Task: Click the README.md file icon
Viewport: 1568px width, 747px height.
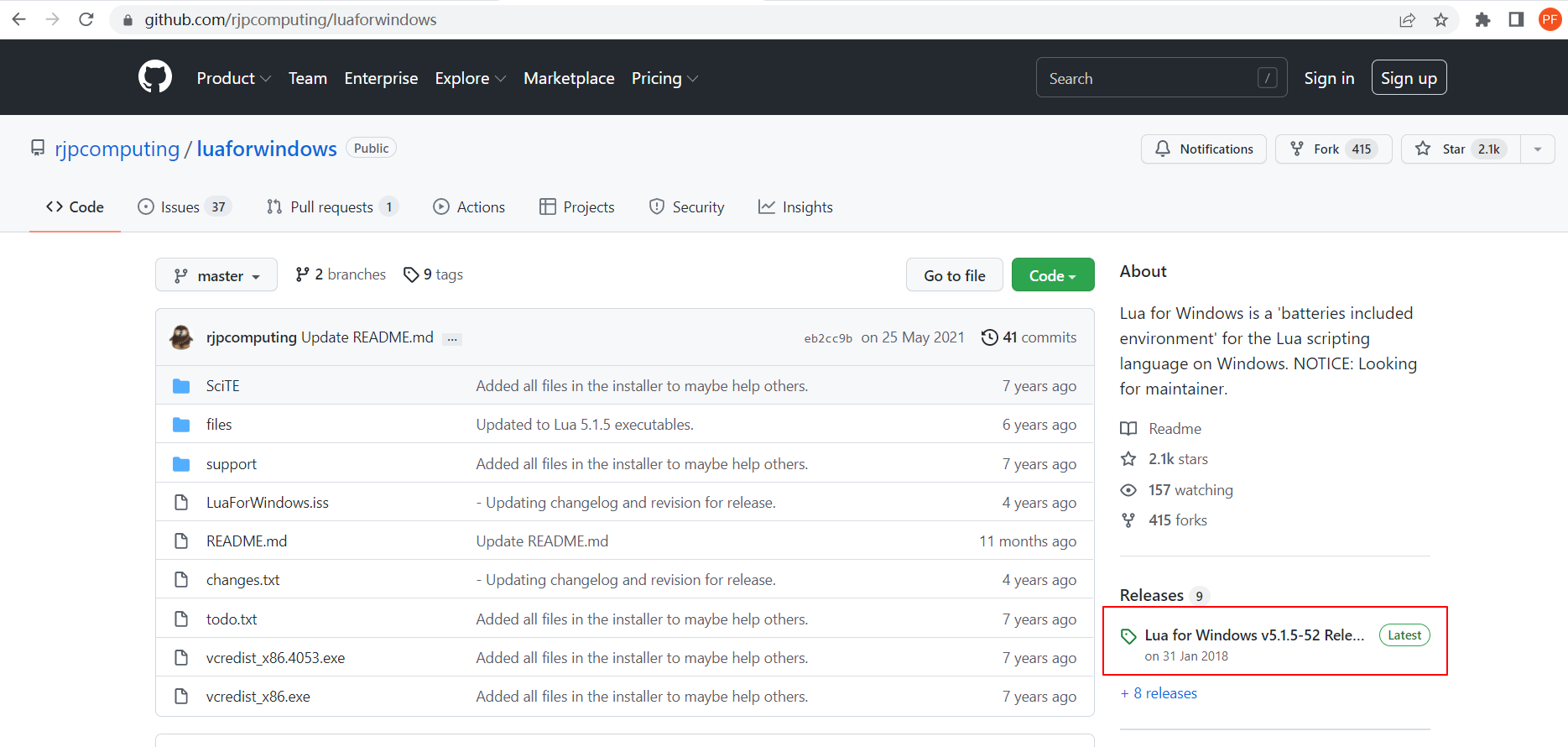Action: click(x=181, y=541)
